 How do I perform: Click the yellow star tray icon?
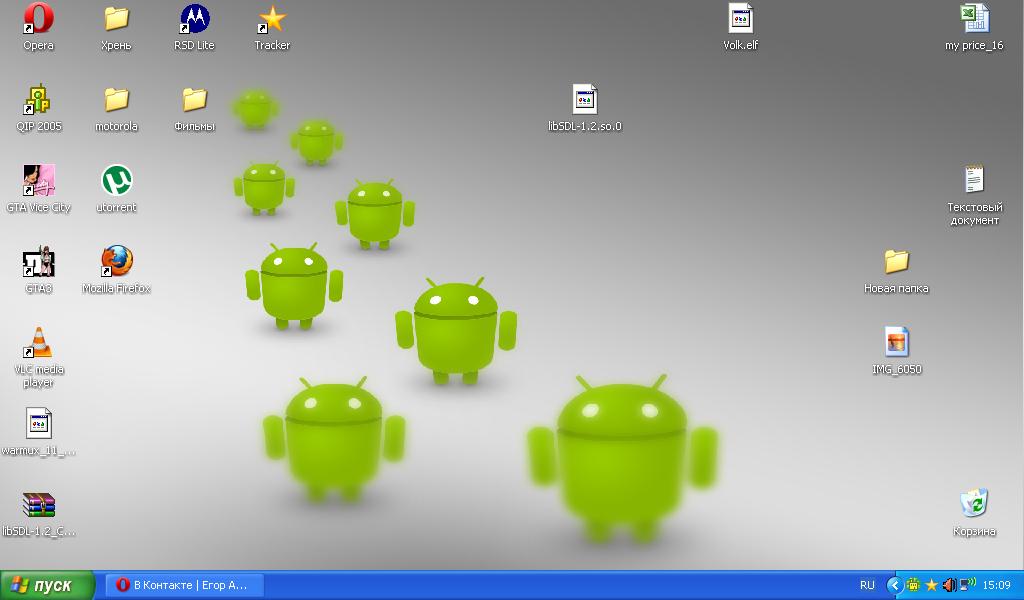[x=932, y=585]
